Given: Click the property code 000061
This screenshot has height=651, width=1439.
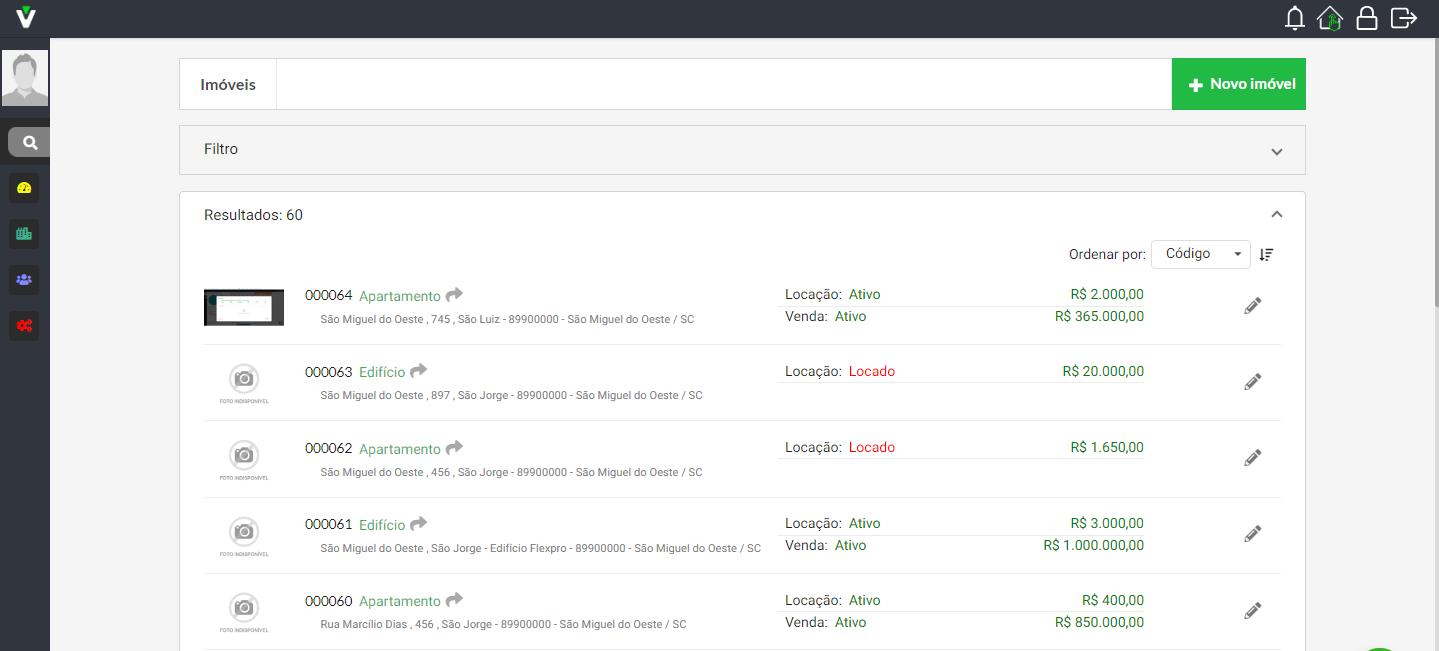Looking at the screenshot, I should coord(329,525).
